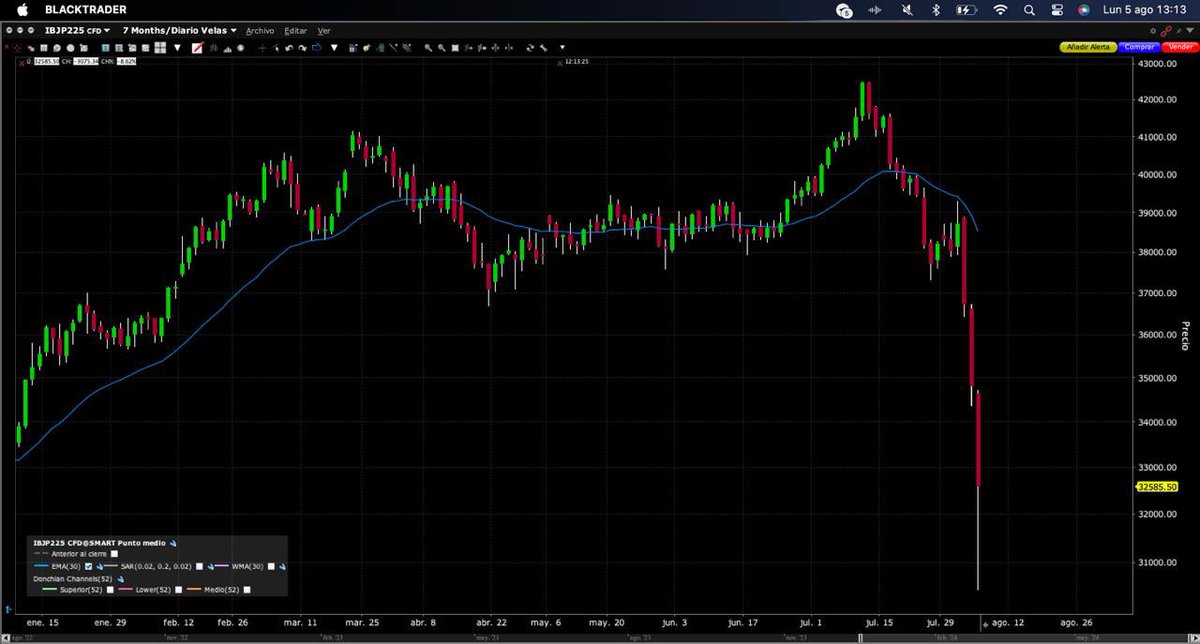Click the Siri icon in the menu bar

pos(1083,9)
